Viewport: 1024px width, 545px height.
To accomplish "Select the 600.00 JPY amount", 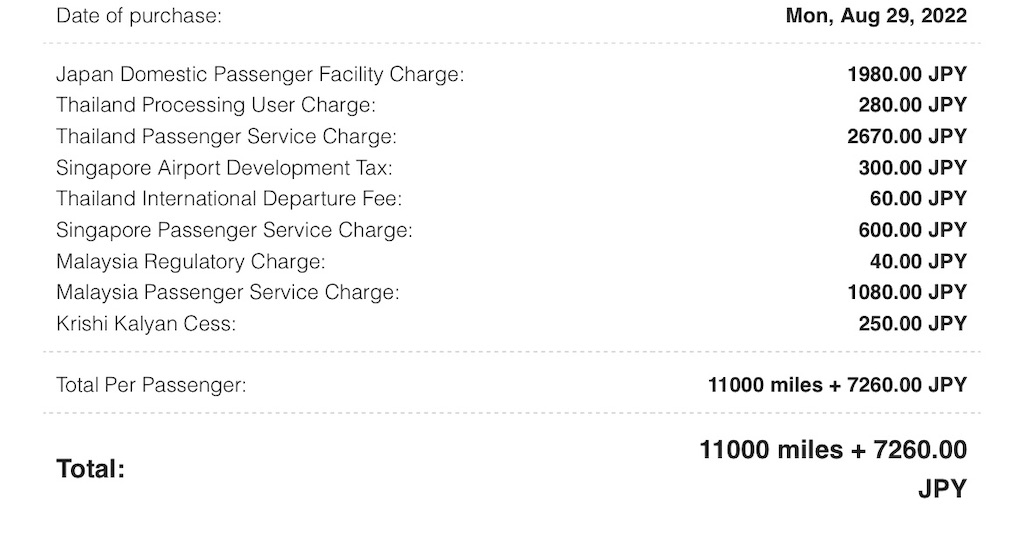I will click(x=912, y=230).
